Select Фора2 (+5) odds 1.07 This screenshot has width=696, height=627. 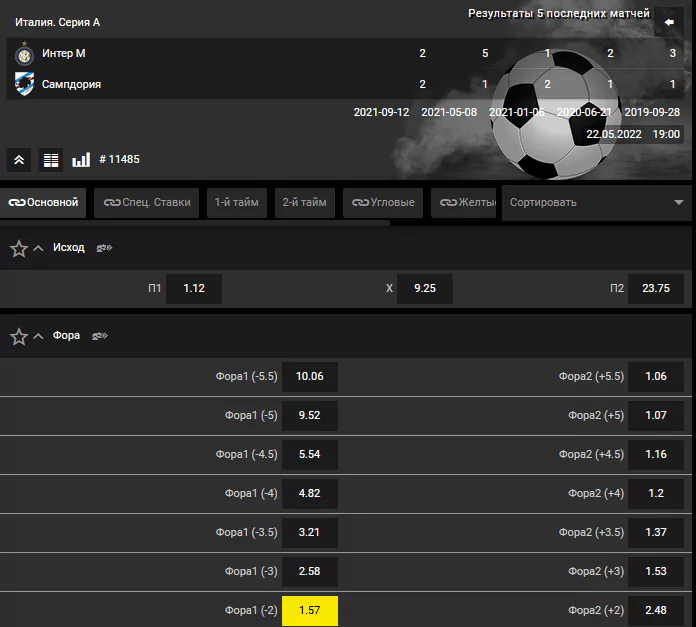tap(656, 415)
